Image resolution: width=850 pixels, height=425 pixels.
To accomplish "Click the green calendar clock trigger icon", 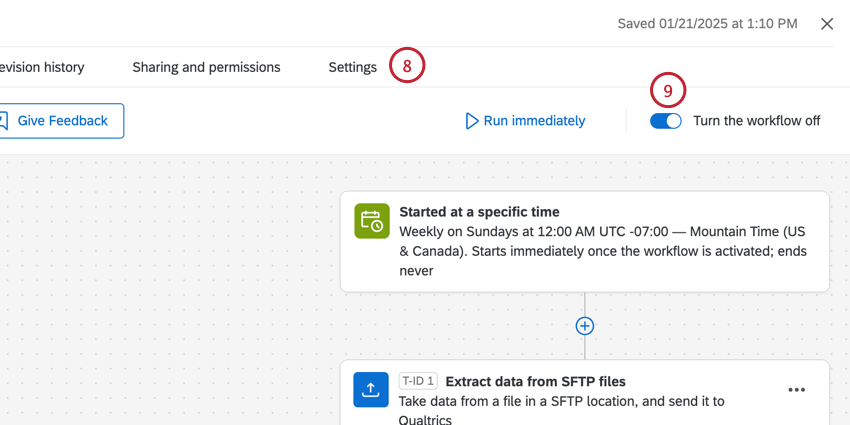I will click(372, 221).
